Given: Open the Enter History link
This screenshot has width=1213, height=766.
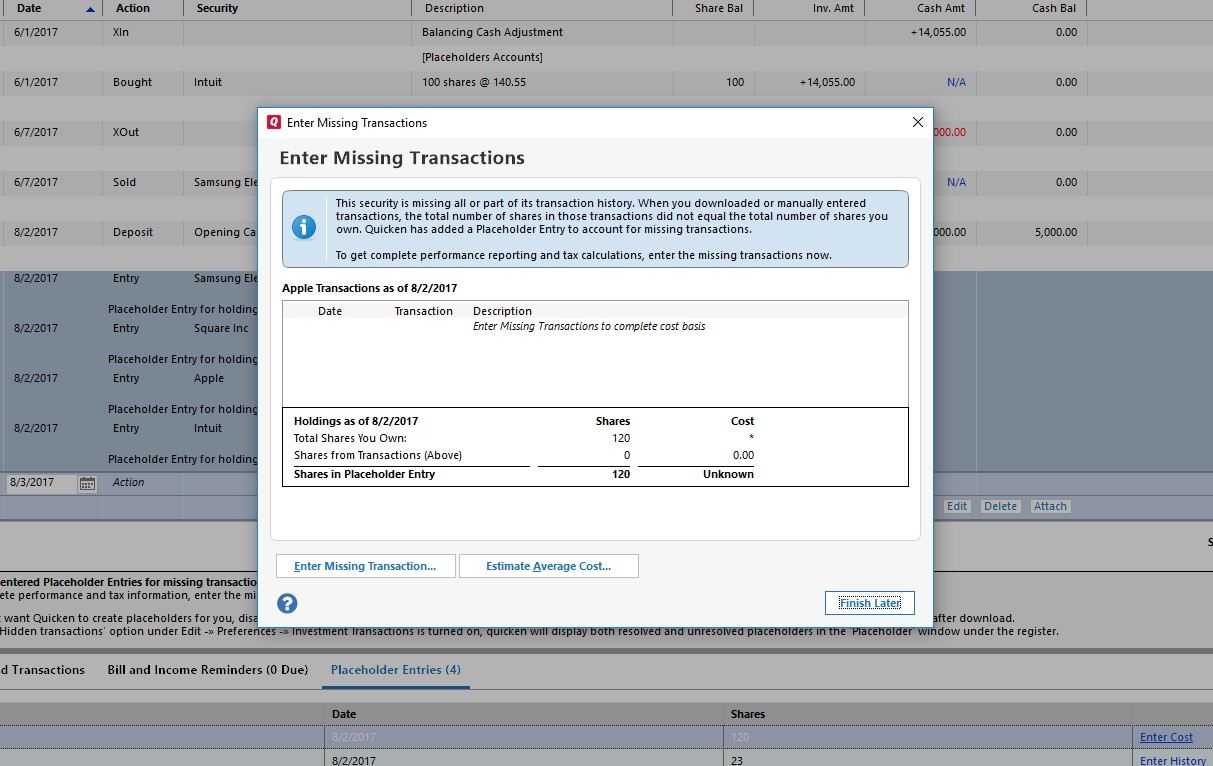Looking at the screenshot, I should (1172, 760).
